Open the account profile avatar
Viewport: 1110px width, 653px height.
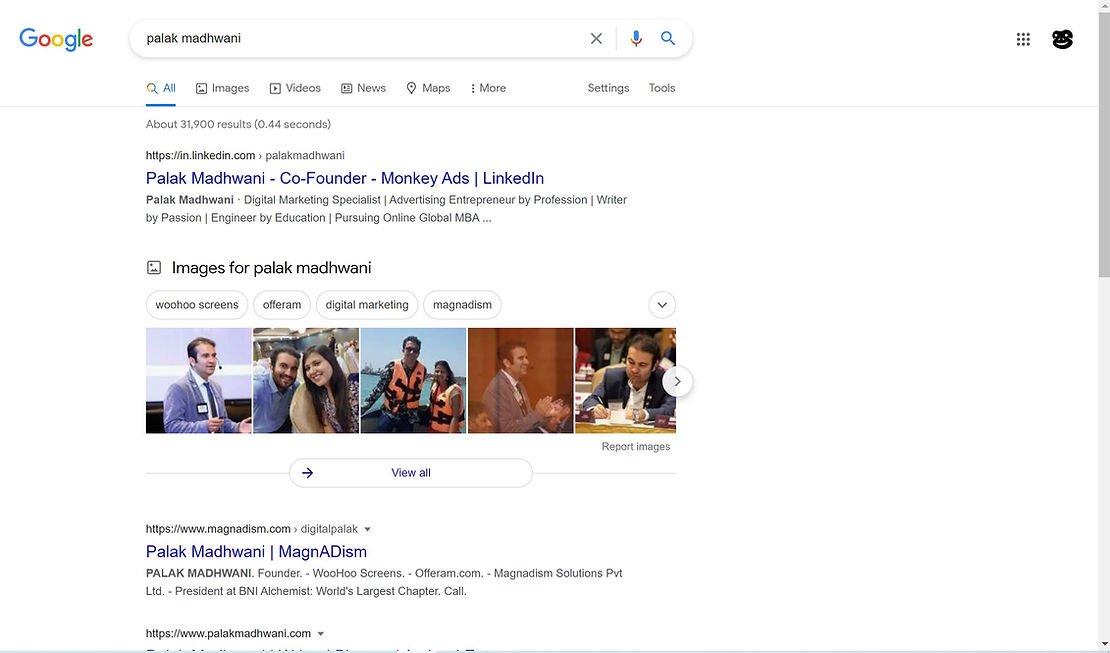(x=1062, y=40)
